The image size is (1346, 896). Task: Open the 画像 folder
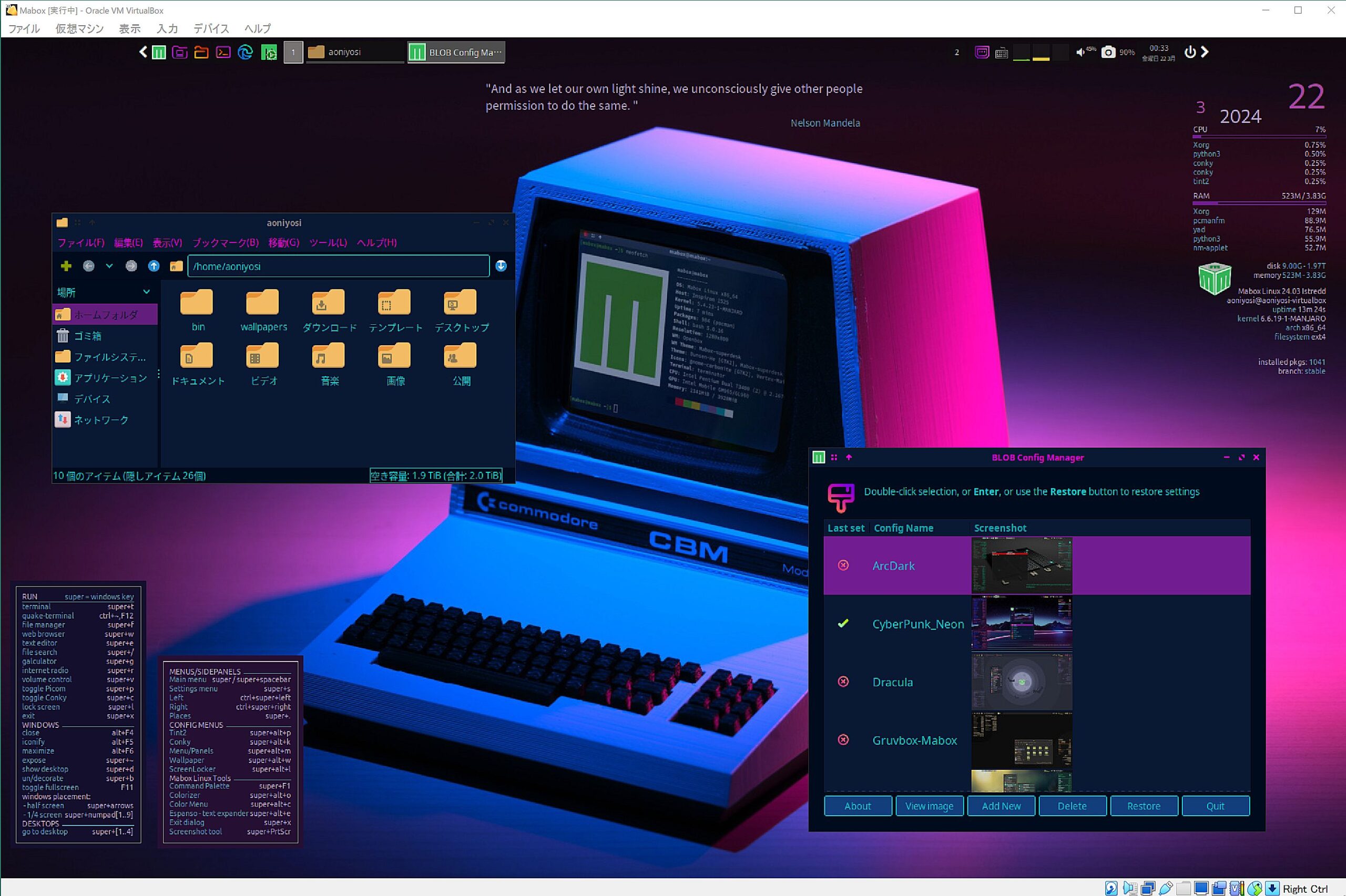[x=395, y=364]
